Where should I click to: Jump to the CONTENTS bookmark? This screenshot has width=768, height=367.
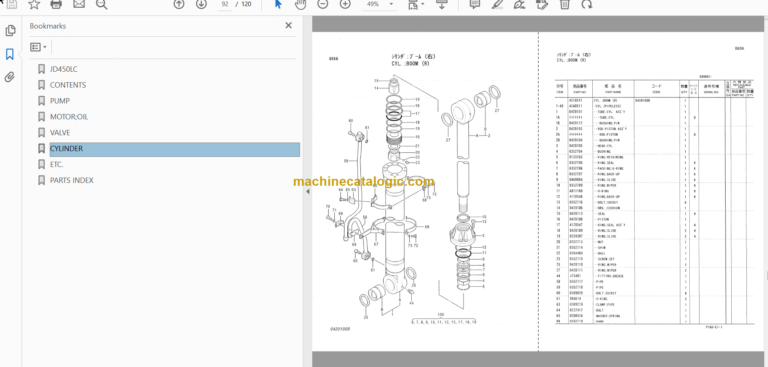click(68, 85)
